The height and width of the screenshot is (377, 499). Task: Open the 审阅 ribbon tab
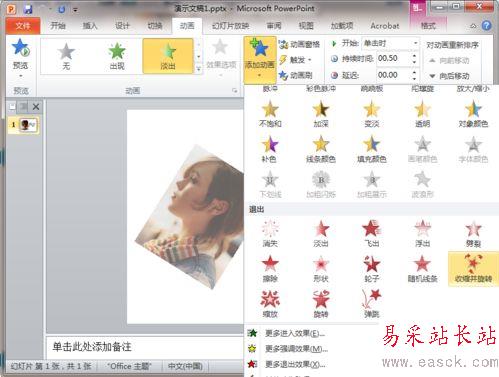pyautogui.click(x=274, y=26)
